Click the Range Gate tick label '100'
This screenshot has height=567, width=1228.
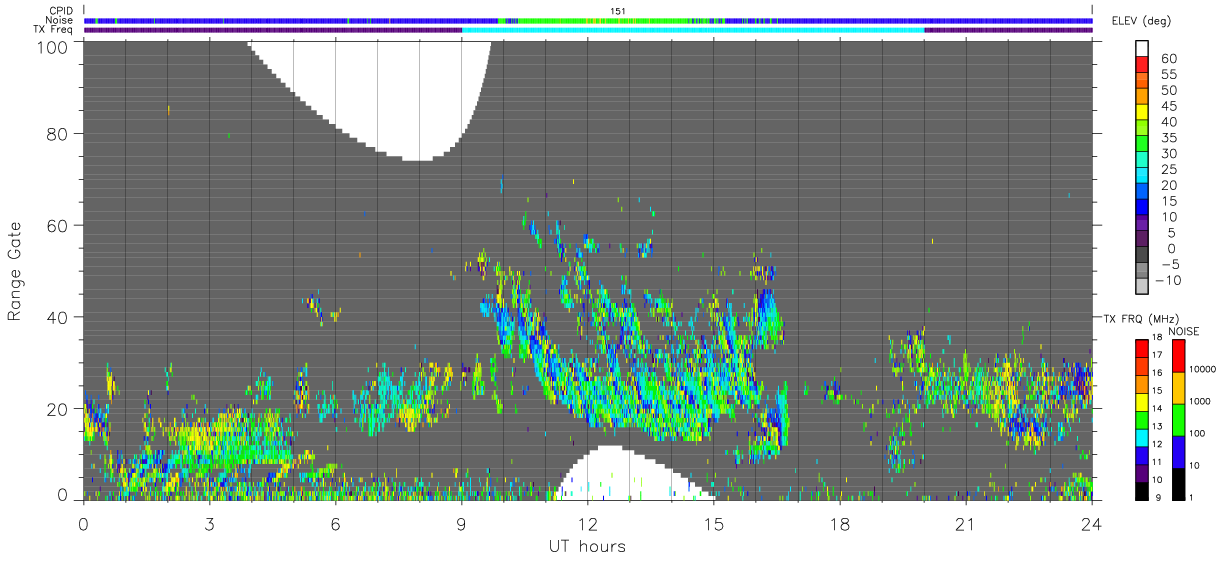[52, 46]
